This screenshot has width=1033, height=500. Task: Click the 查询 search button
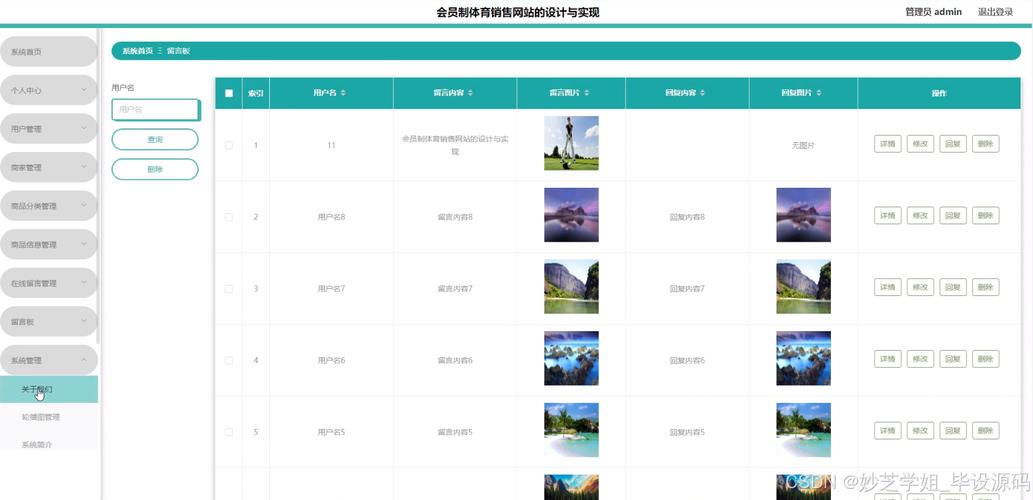click(155, 140)
